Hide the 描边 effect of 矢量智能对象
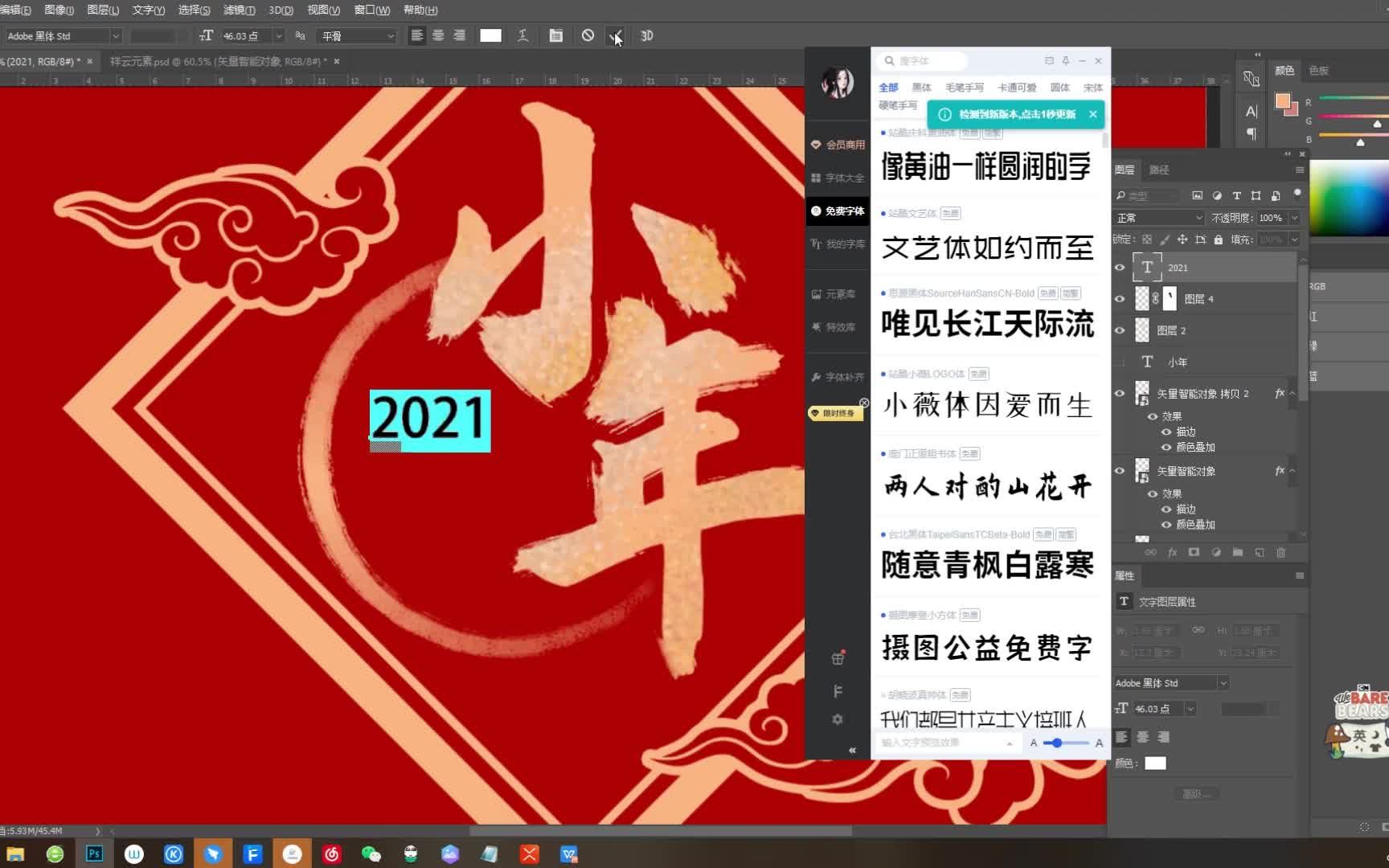 click(x=1167, y=509)
